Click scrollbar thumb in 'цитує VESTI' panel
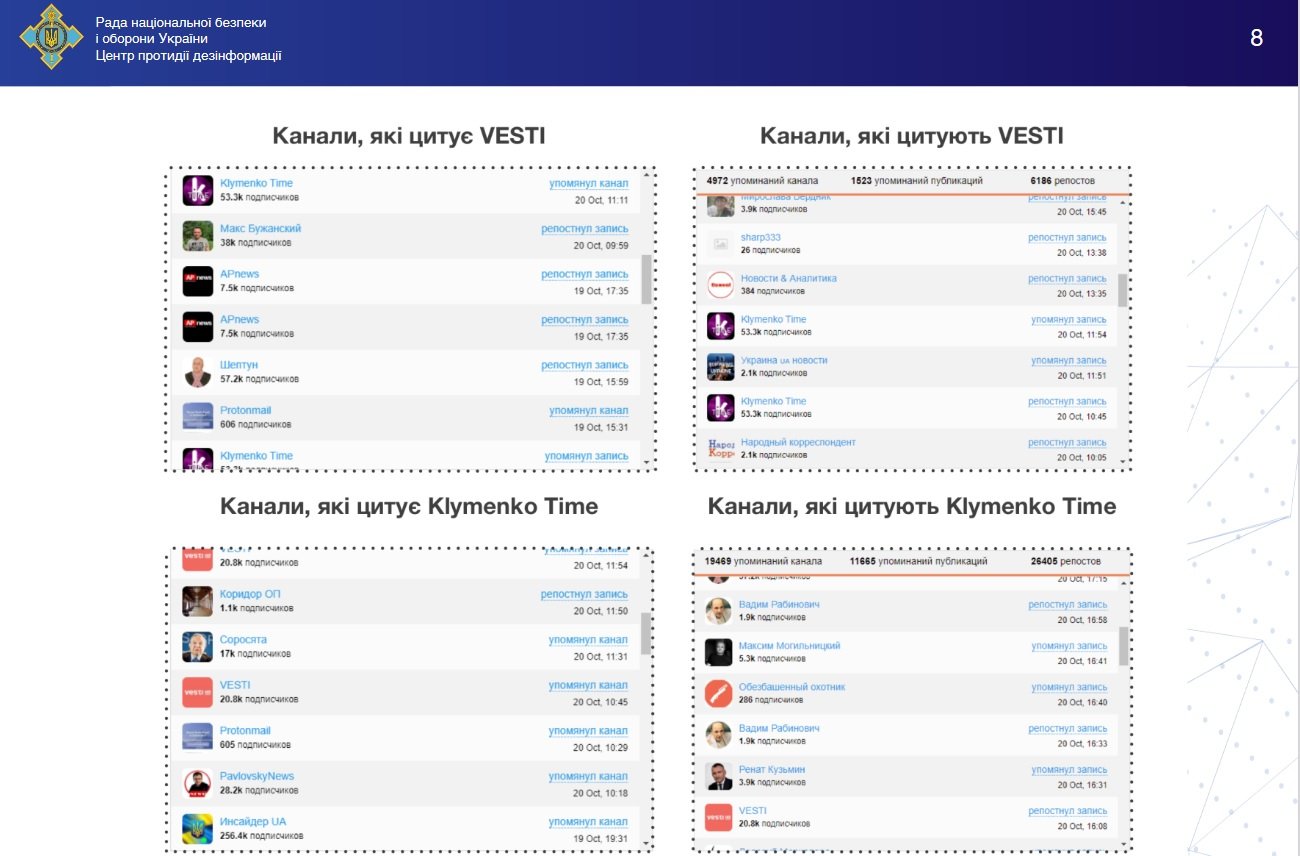The image size is (1300, 856). 646,279
